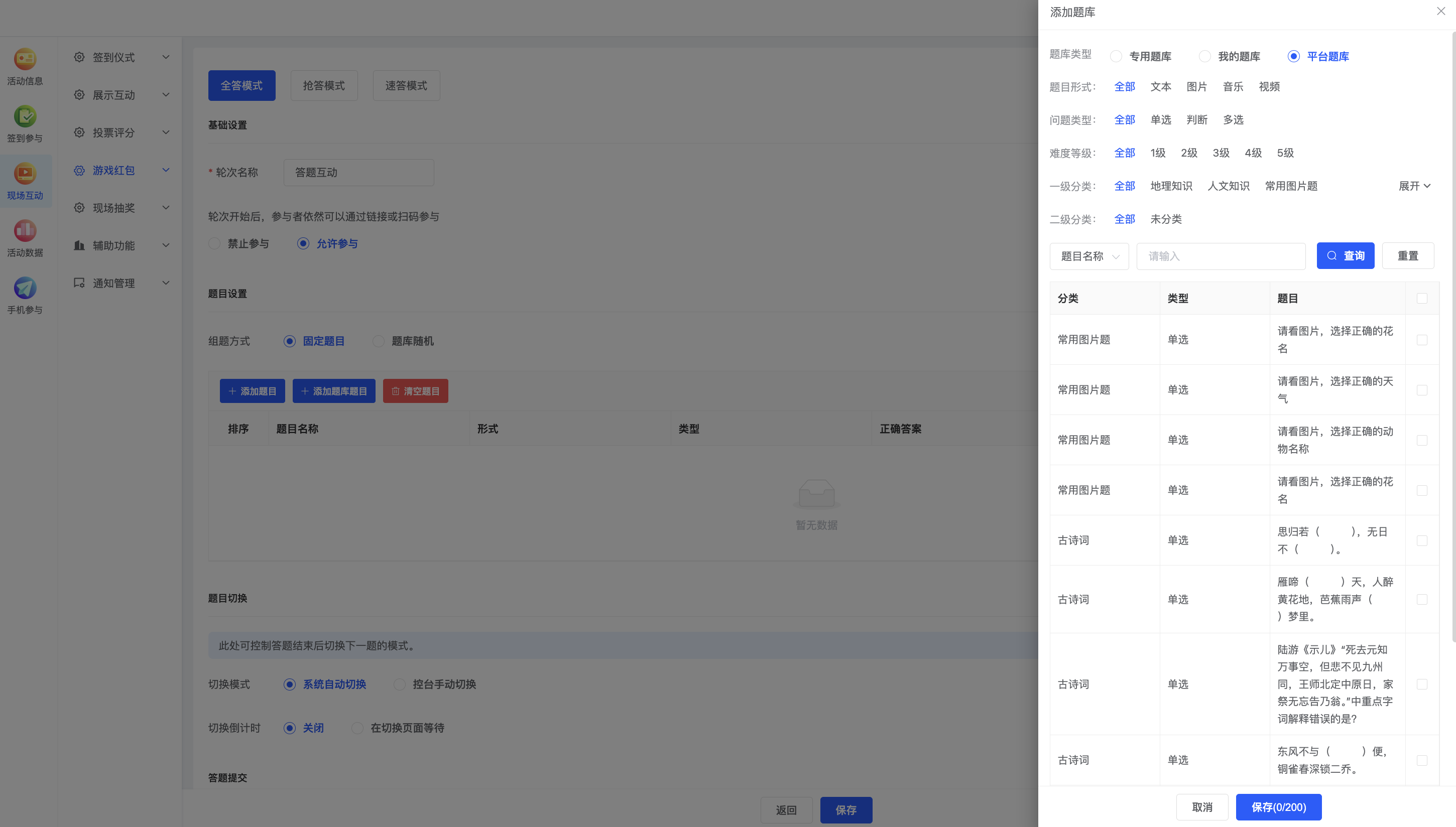The width and height of the screenshot is (1456, 827).
Task: Click the 查询 search button
Action: coord(1345,256)
